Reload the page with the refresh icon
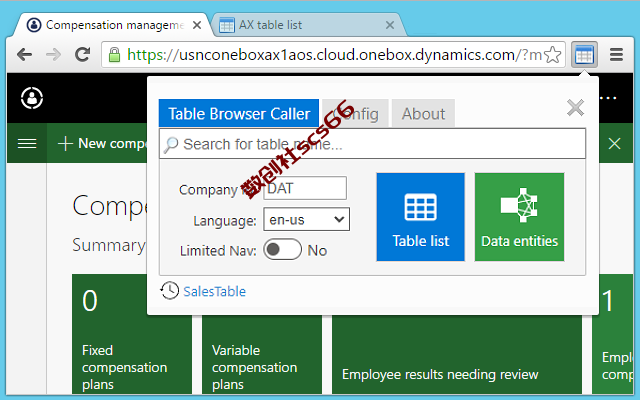 click(x=82, y=54)
